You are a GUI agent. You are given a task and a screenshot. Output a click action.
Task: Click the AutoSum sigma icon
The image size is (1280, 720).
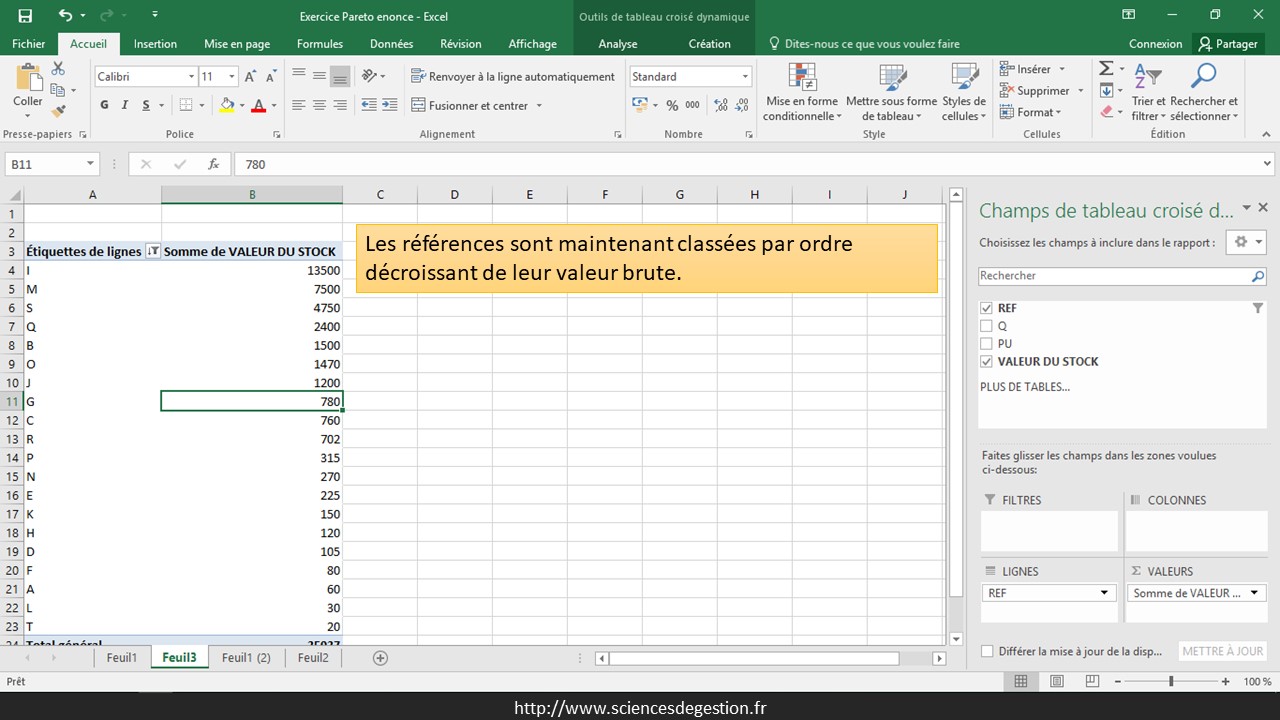tap(1106, 69)
